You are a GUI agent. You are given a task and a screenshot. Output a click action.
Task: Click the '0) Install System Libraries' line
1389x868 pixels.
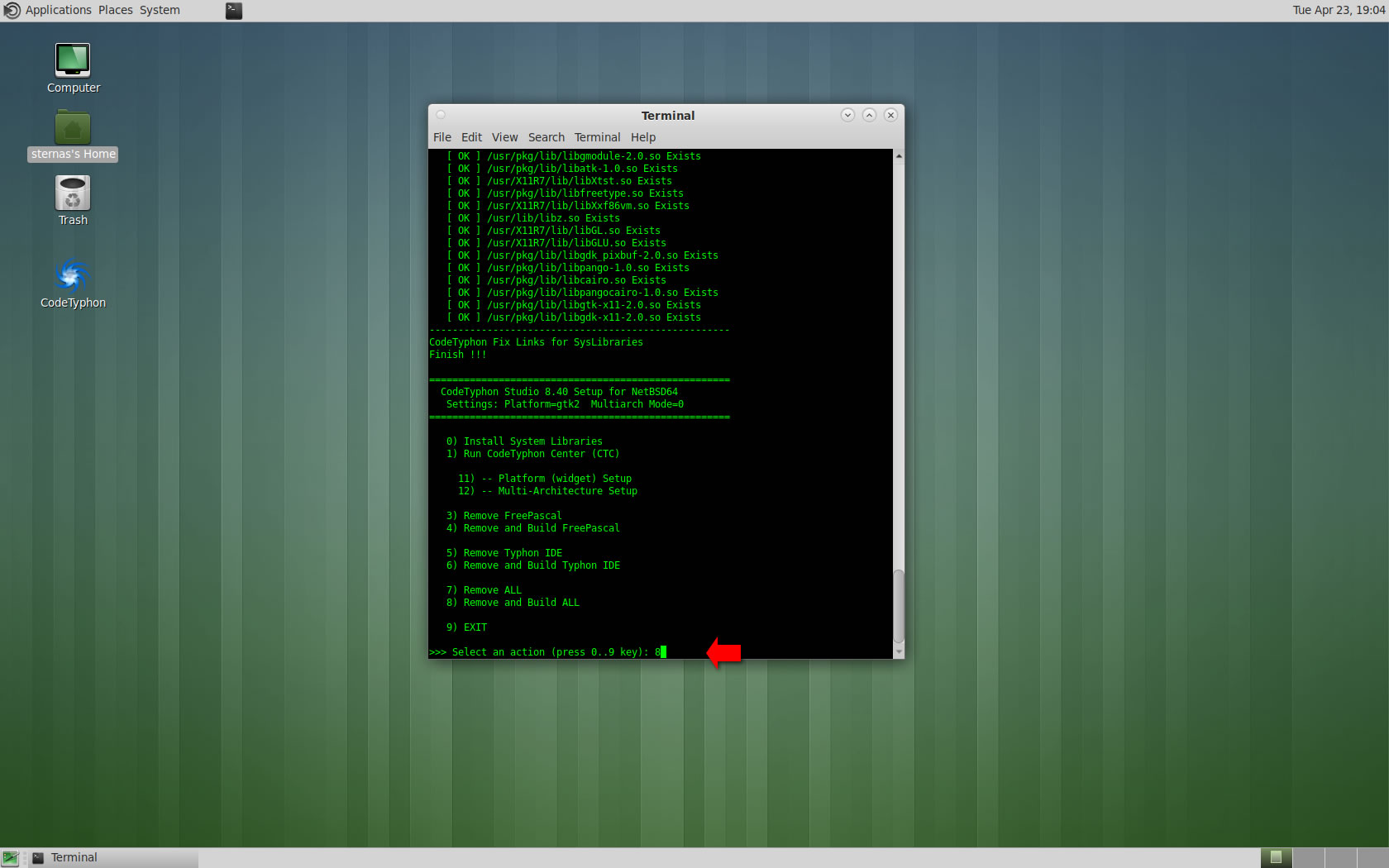(524, 441)
